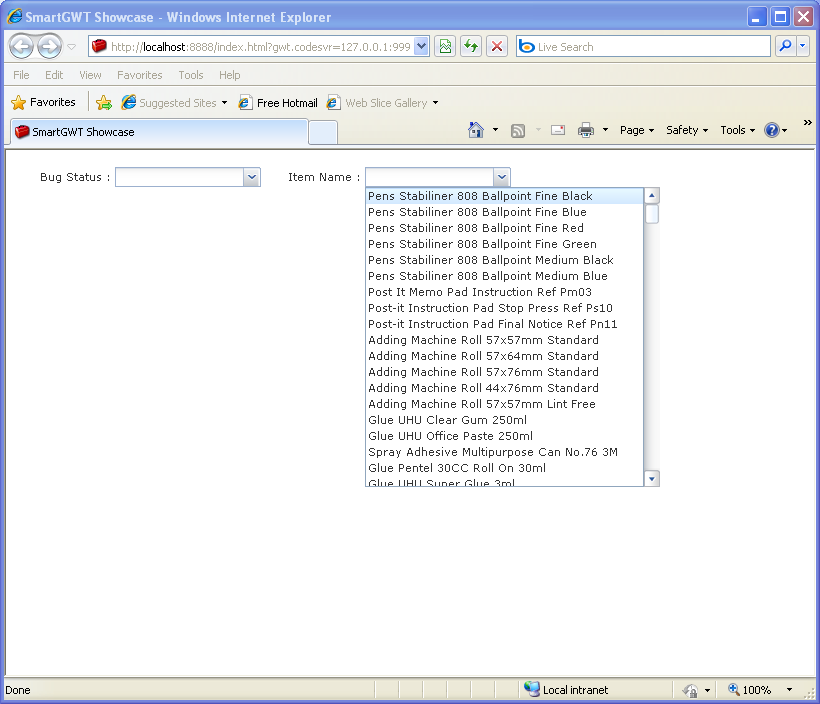Click the blue Help question mark icon
Image resolution: width=820 pixels, height=704 pixels.
772,130
